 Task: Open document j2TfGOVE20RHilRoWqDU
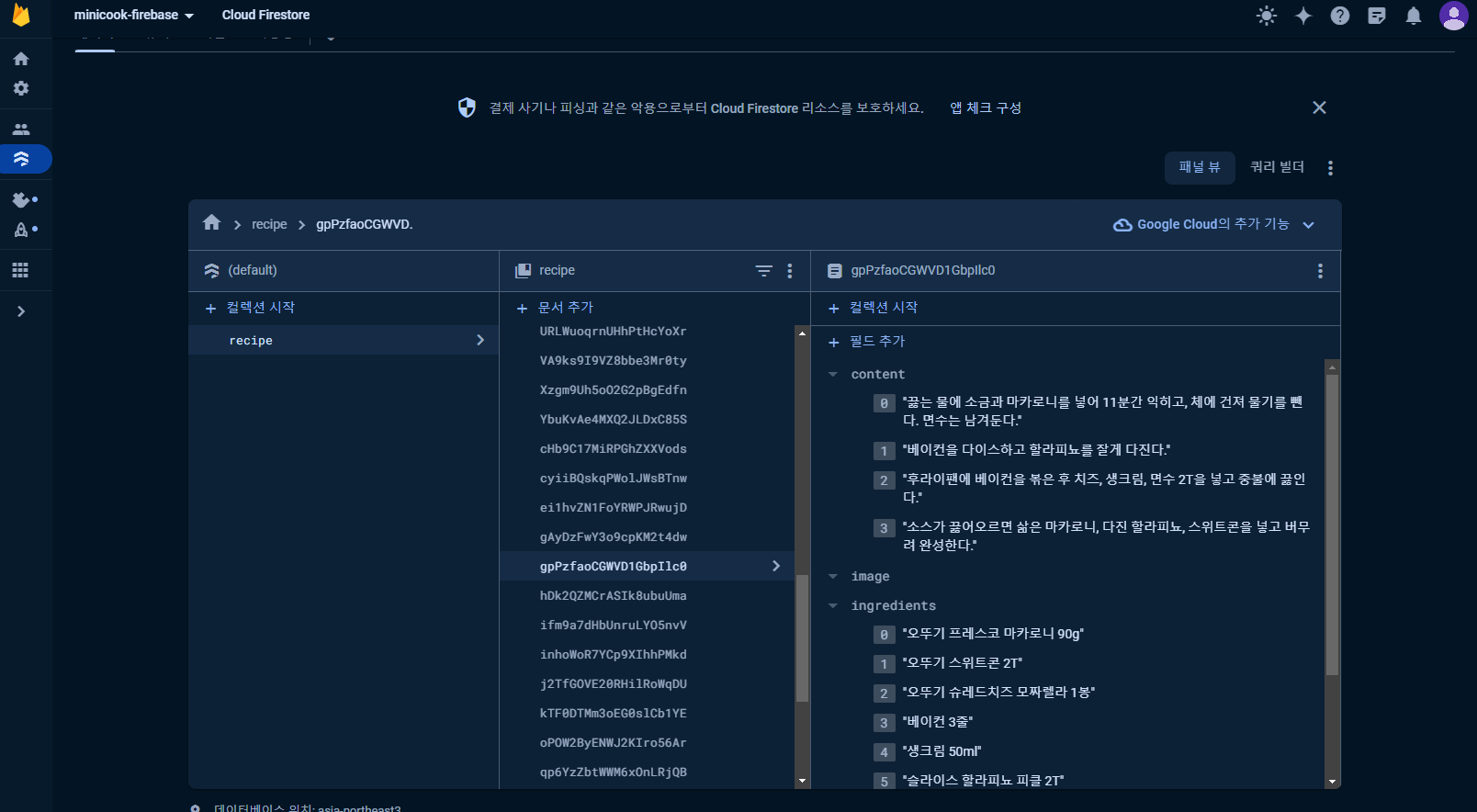point(613,683)
